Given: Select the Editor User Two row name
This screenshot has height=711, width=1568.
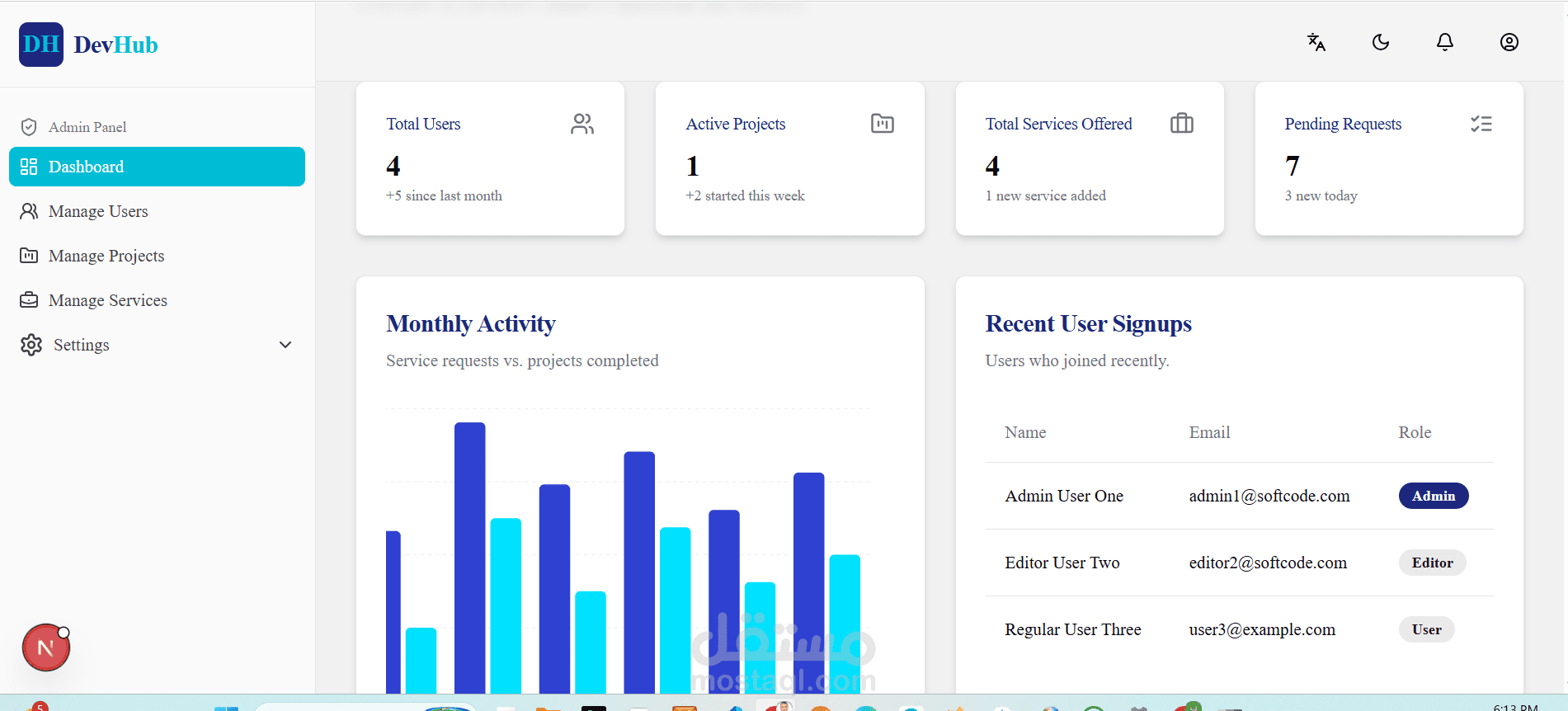Looking at the screenshot, I should 1062,563.
